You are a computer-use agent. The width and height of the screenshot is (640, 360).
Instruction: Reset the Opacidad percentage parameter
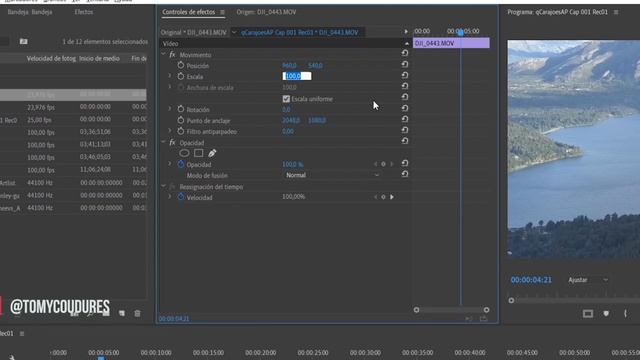(404, 163)
